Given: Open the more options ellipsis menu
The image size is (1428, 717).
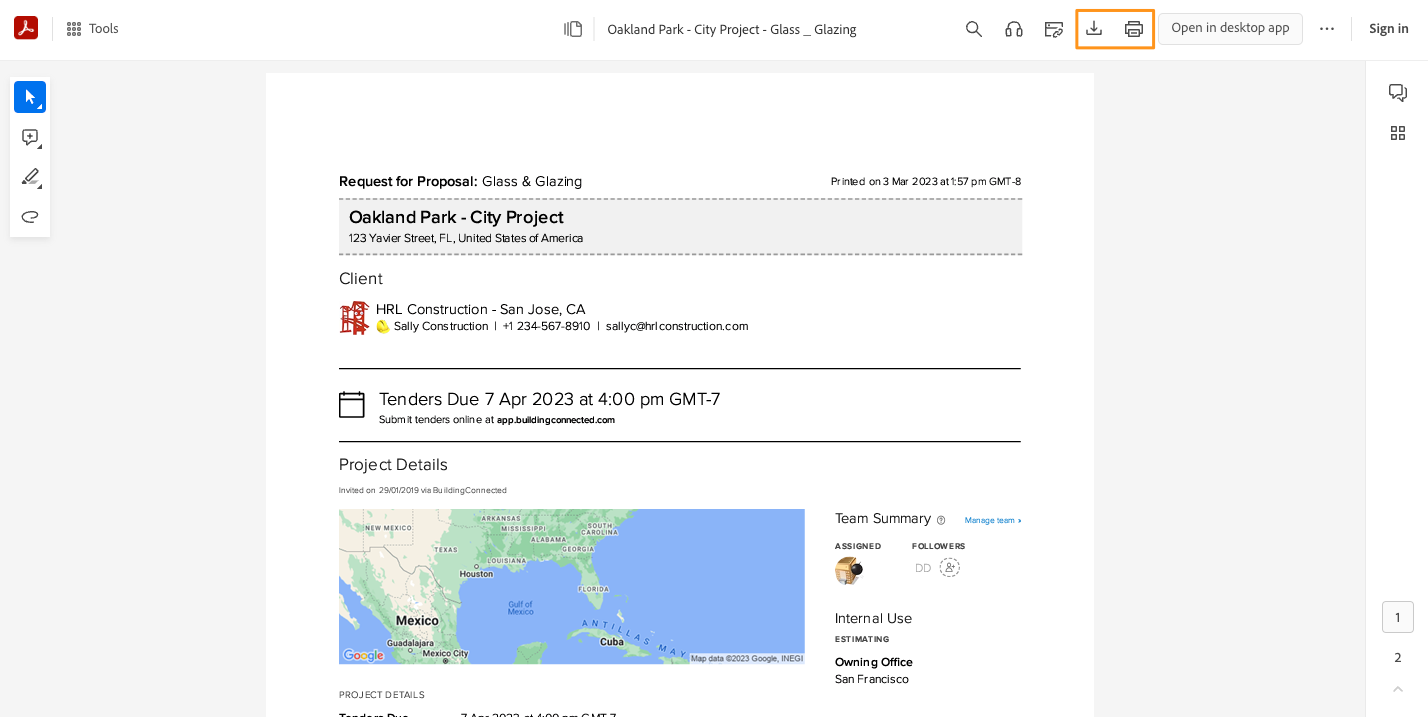Looking at the screenshot, I should 1327,29.
